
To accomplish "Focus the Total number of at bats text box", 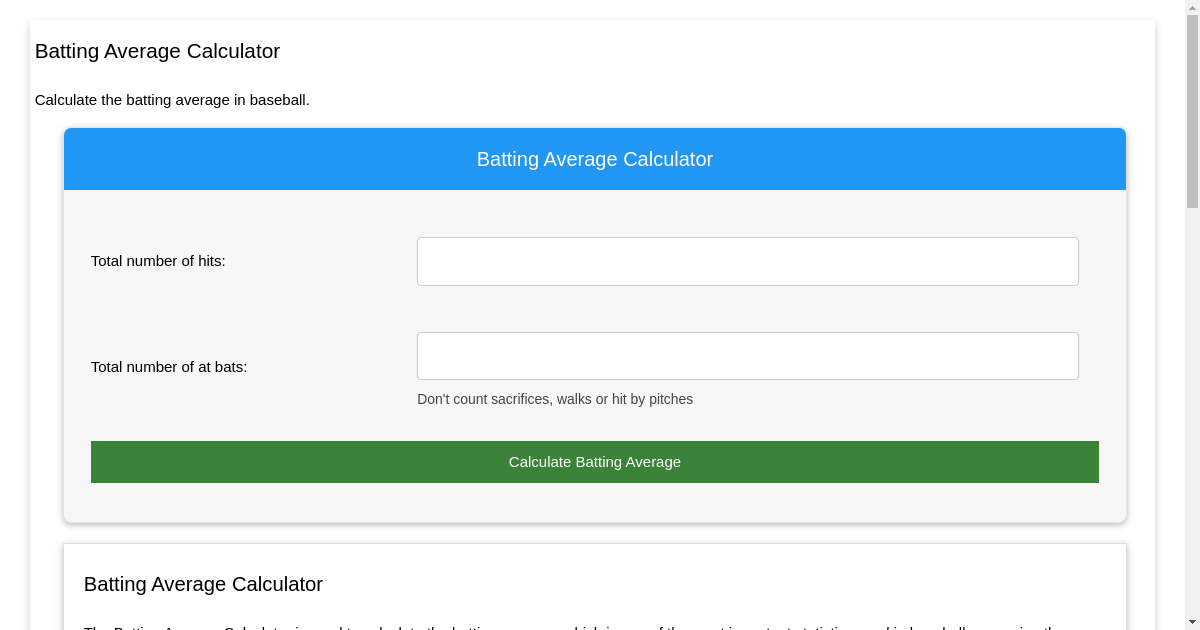I will (x=747, y=355).
